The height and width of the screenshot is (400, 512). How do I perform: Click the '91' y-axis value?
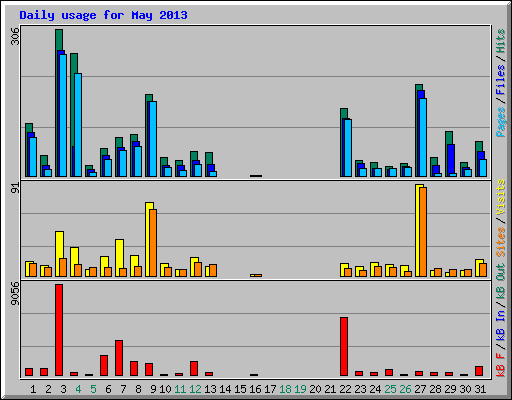click(x=15, y=187)
